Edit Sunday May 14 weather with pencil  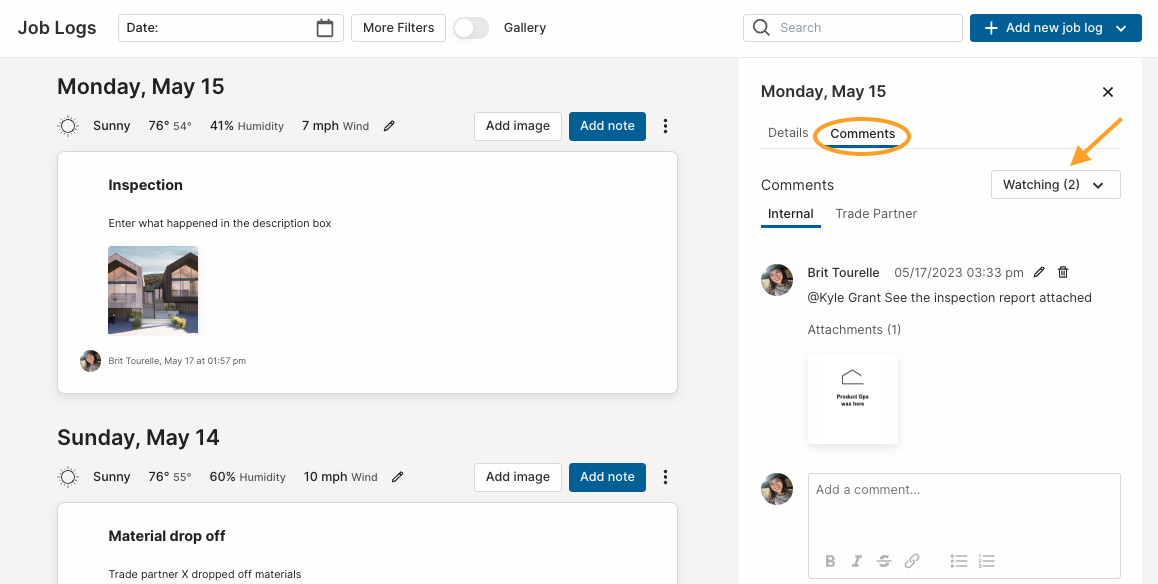pyautogui.click(x=397, y=477)
